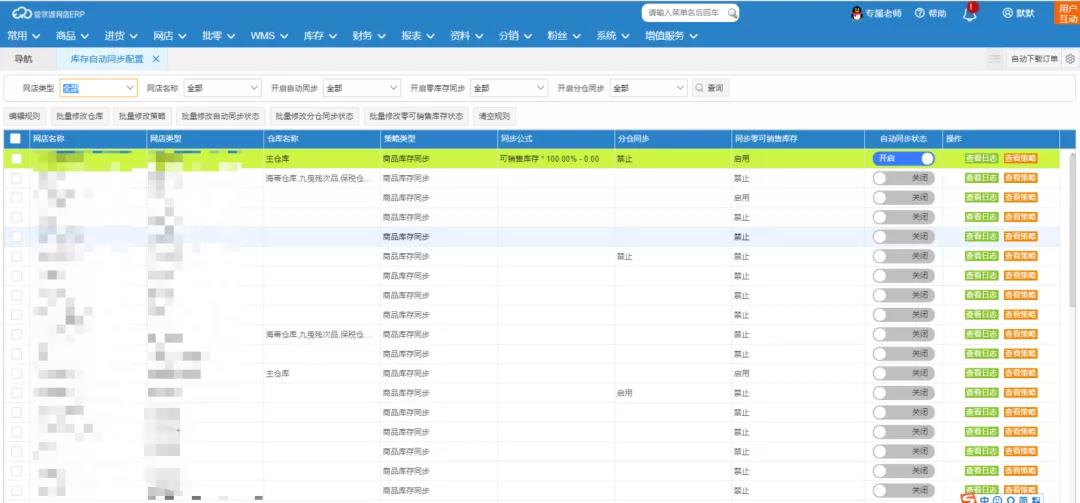The height and width of the screenshot is (503, 1080).
Task: Turn off the enabled 开启 auto sync toggle
Action: [903, 159]
